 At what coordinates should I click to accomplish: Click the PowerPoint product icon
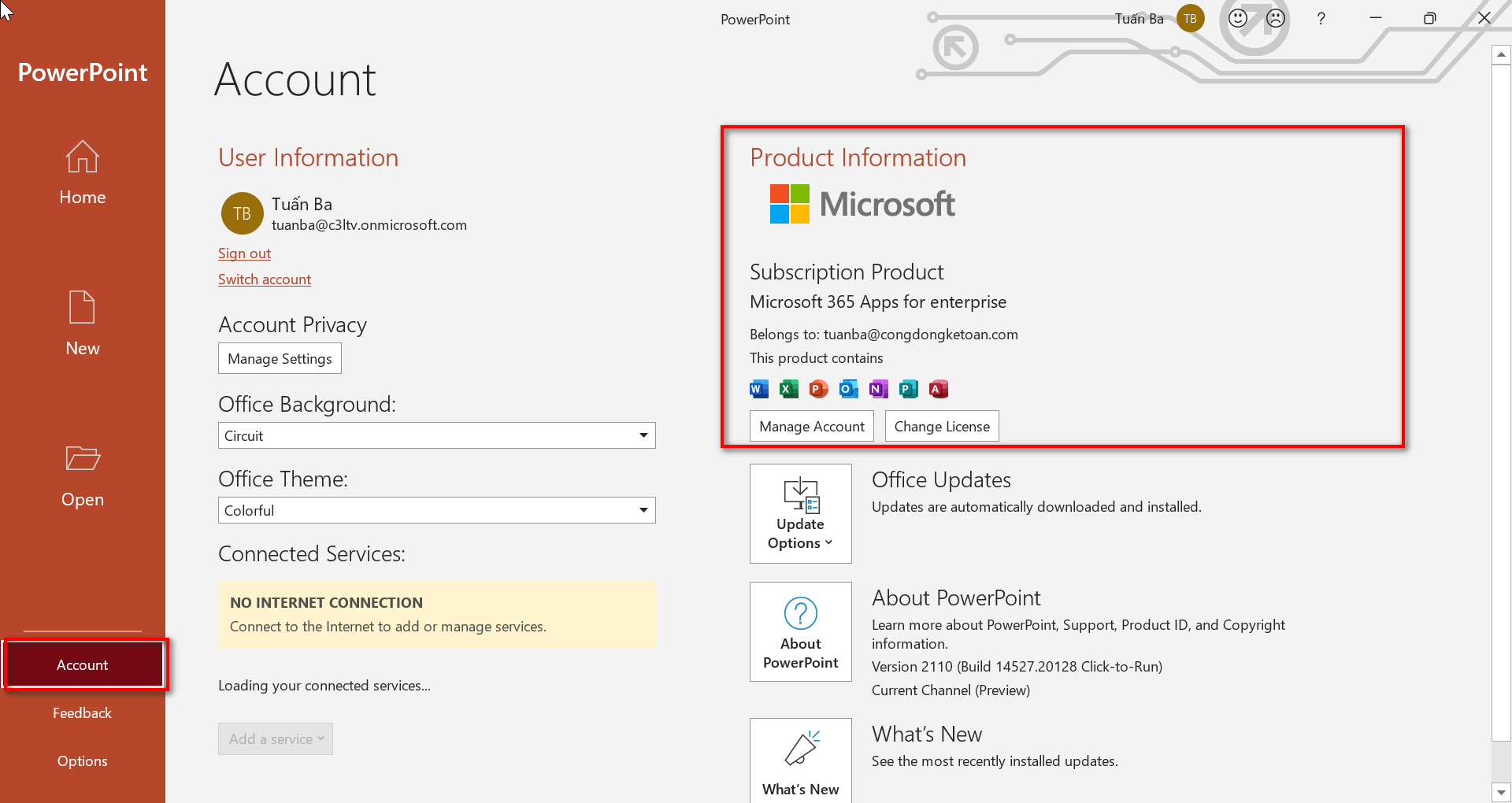819,389
